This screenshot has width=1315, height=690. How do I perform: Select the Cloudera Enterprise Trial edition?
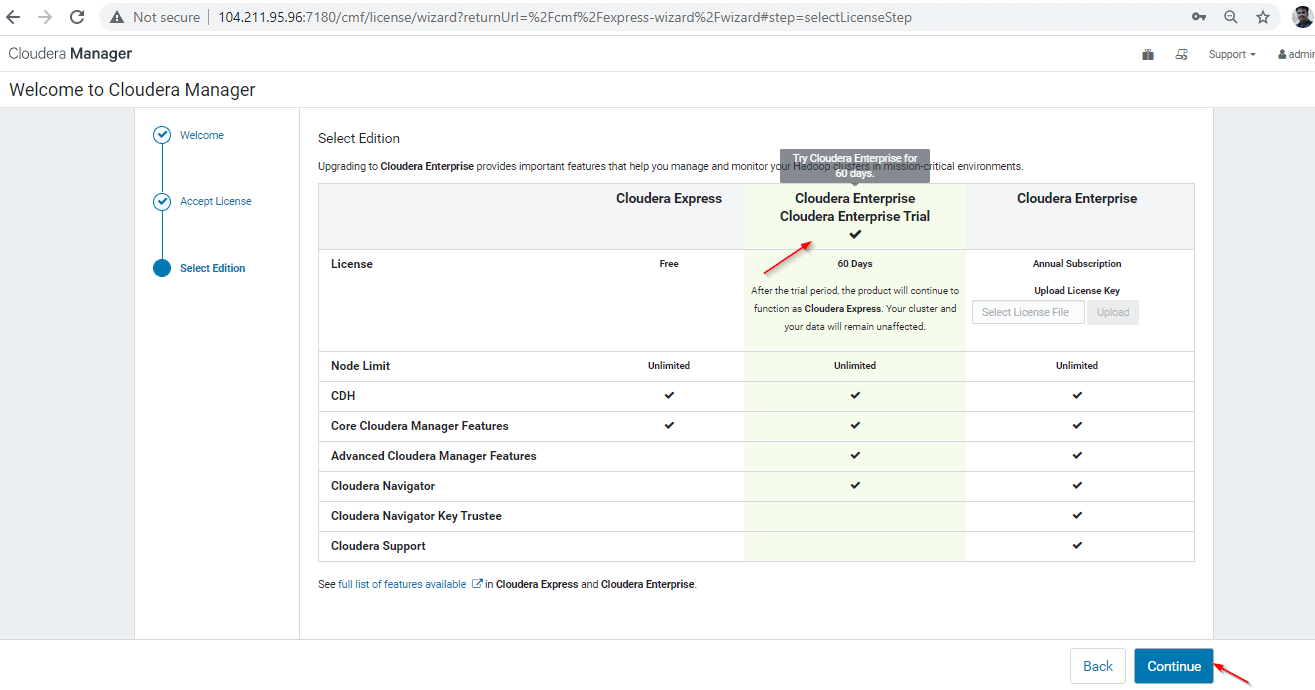854,216
